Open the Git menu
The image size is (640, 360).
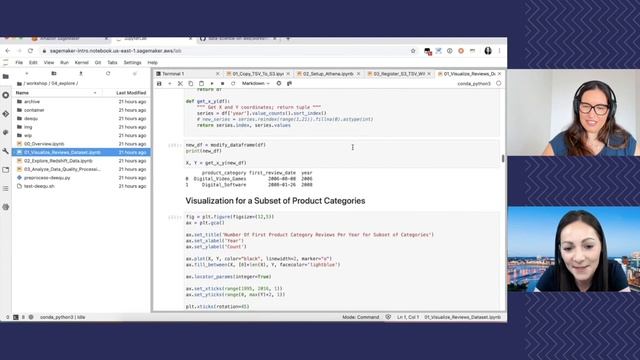click(98, 63)
